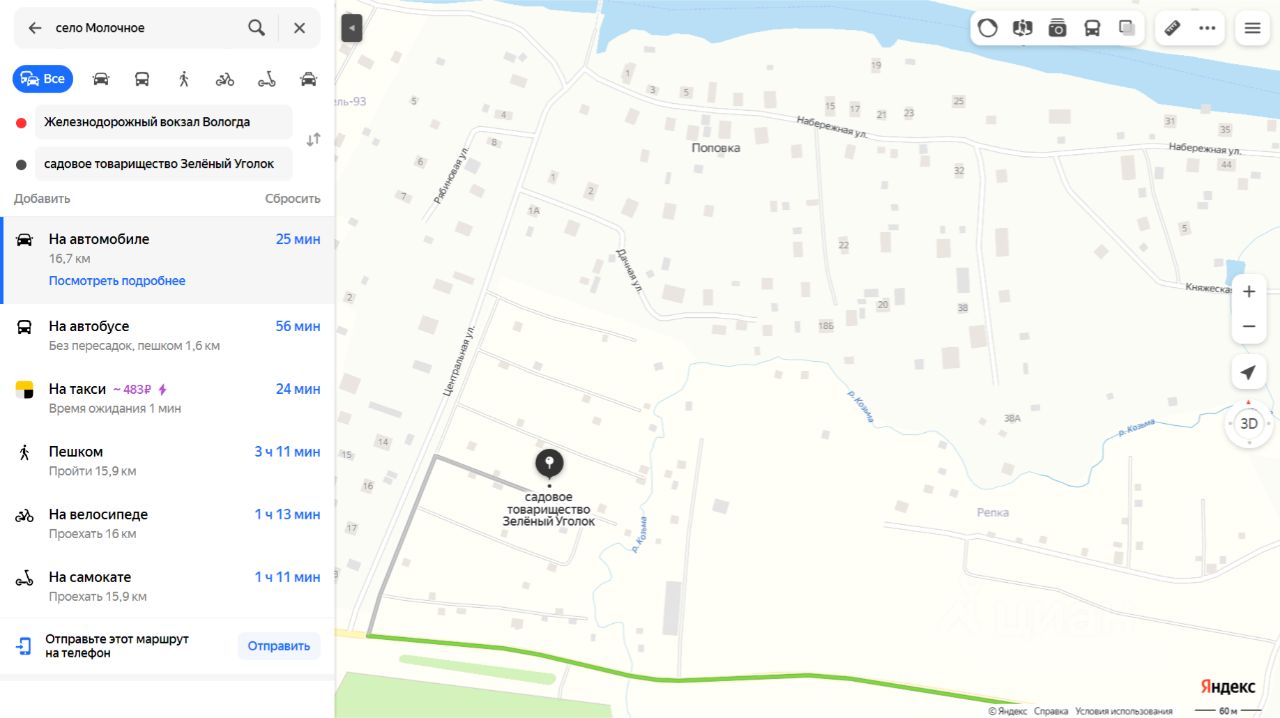Screen dimensions: 1280x718
Task: Select the Все routes tab
Action: coord(43,79)
